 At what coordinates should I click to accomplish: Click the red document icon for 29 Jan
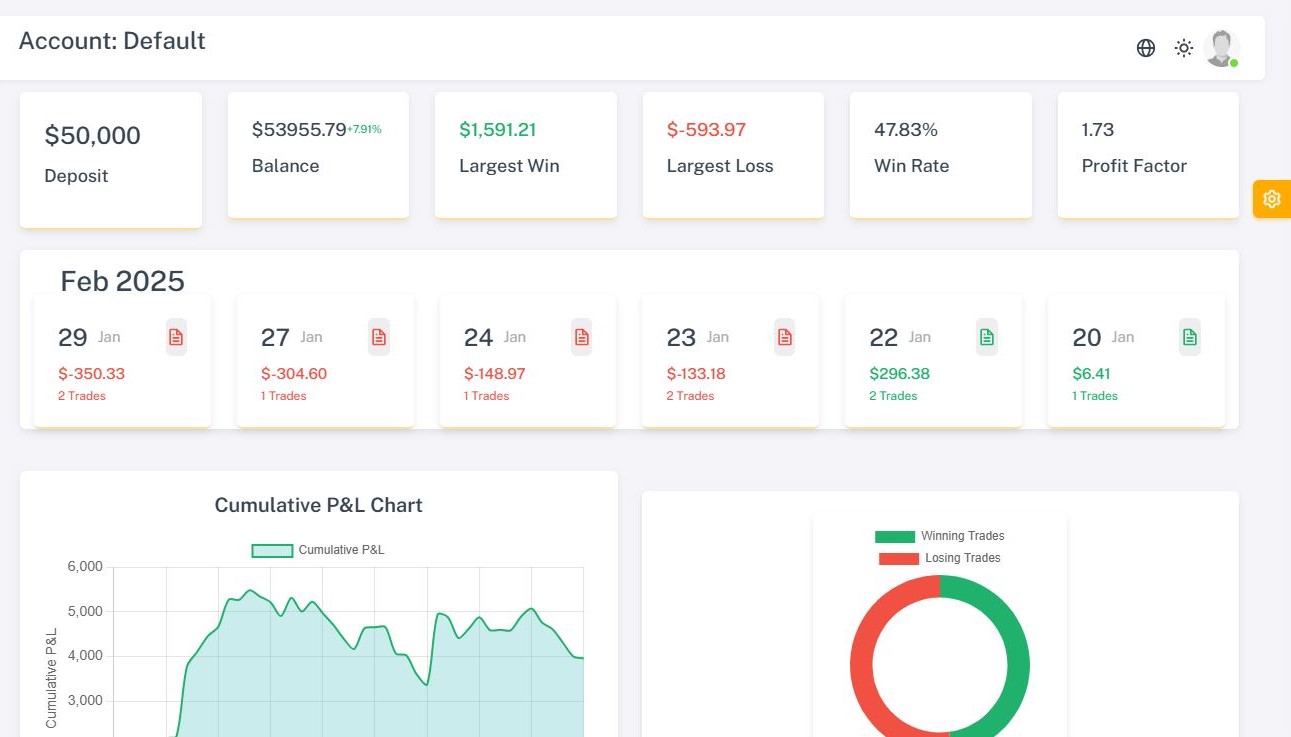[176, 337]
